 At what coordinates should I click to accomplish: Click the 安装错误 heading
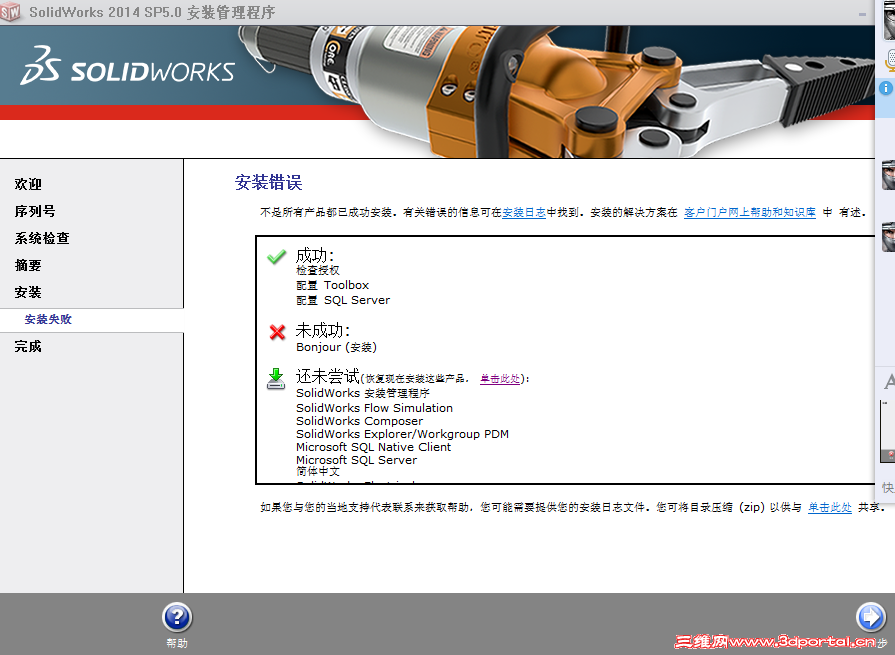268,183
